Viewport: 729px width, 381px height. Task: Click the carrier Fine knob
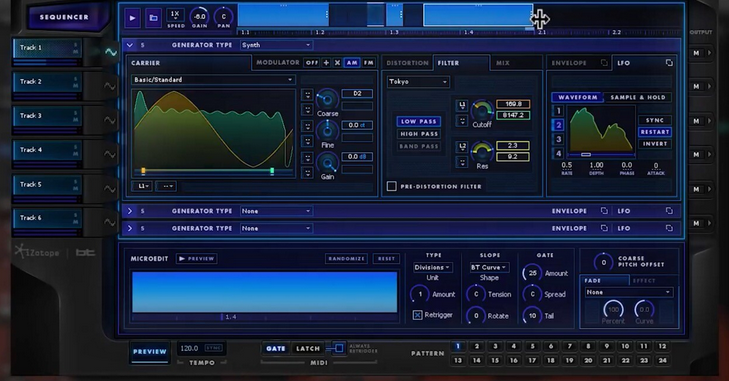click(x=327, y=131)
